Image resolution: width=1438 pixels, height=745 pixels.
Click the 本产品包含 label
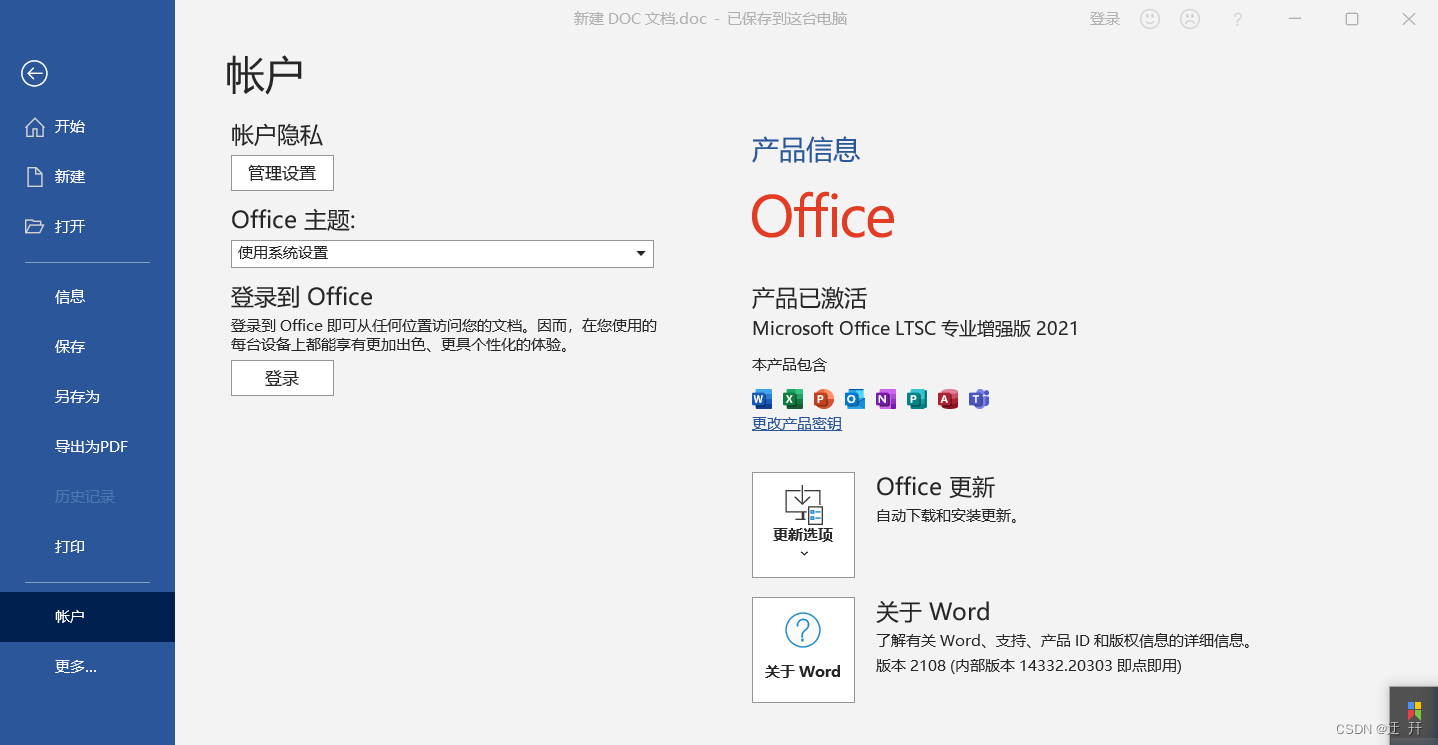point(790,365)
